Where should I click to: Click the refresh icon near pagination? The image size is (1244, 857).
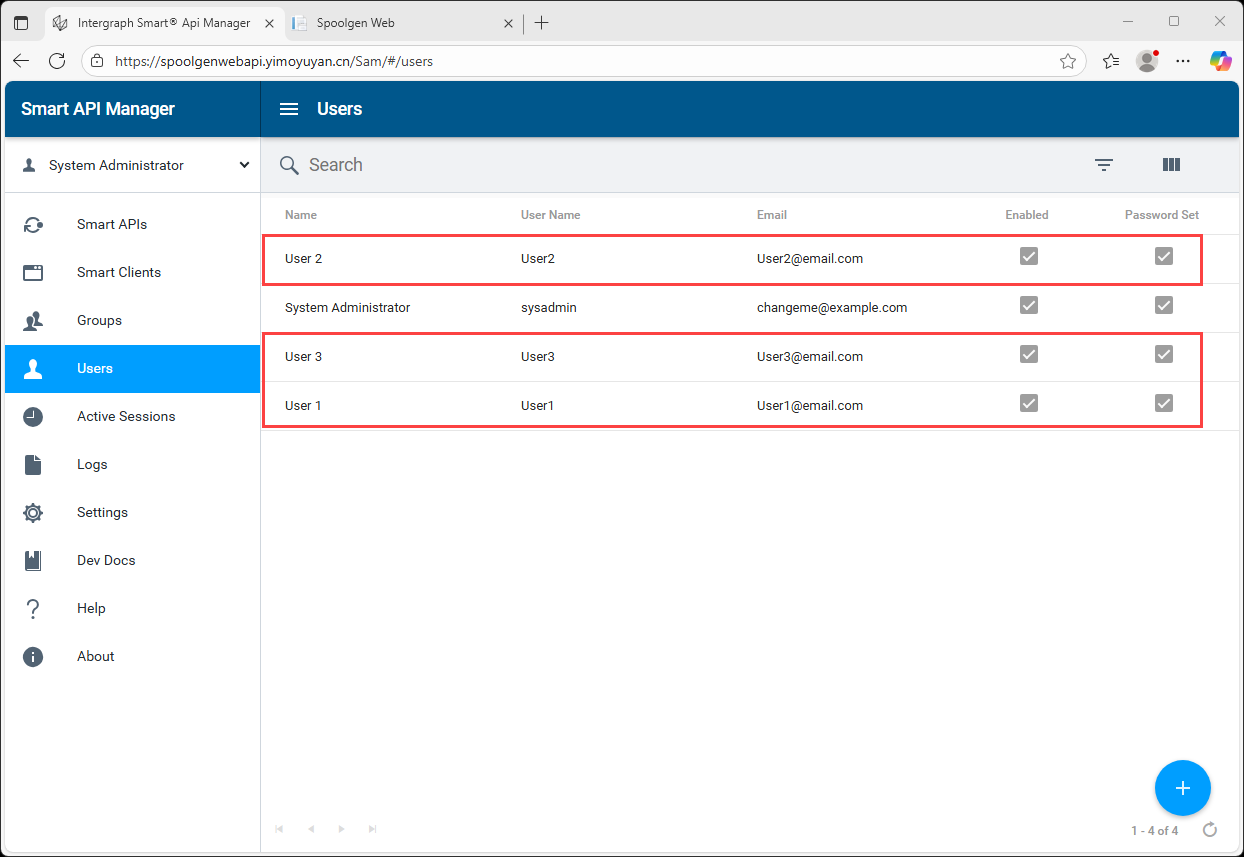(1210, 830)
